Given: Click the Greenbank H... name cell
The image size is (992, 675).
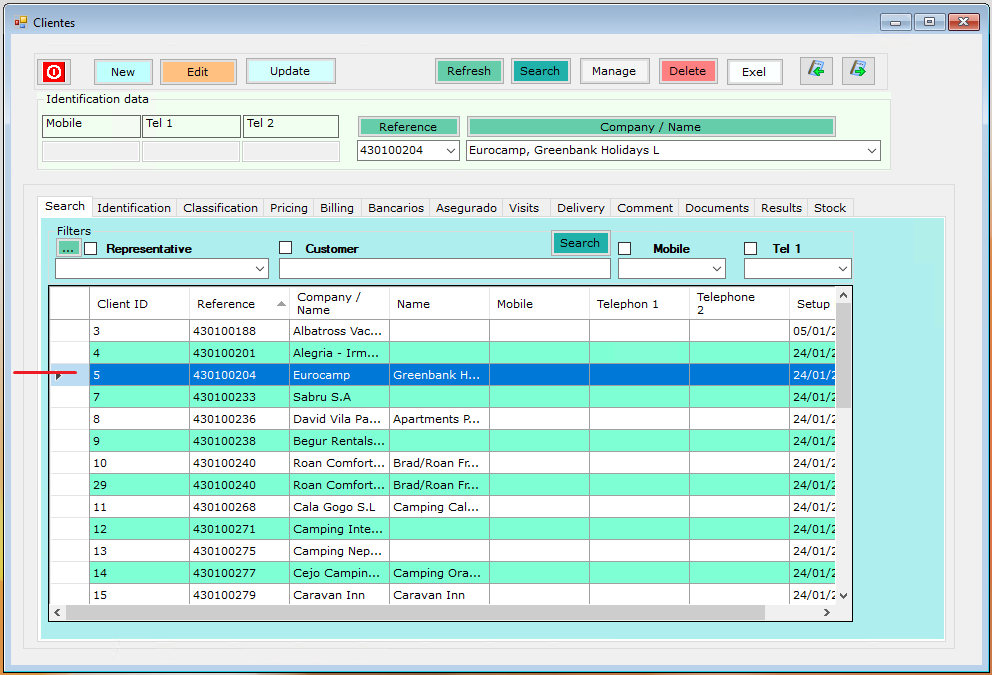Looking at the screenshot, I should pyautogui.click(x=439, y=375).
